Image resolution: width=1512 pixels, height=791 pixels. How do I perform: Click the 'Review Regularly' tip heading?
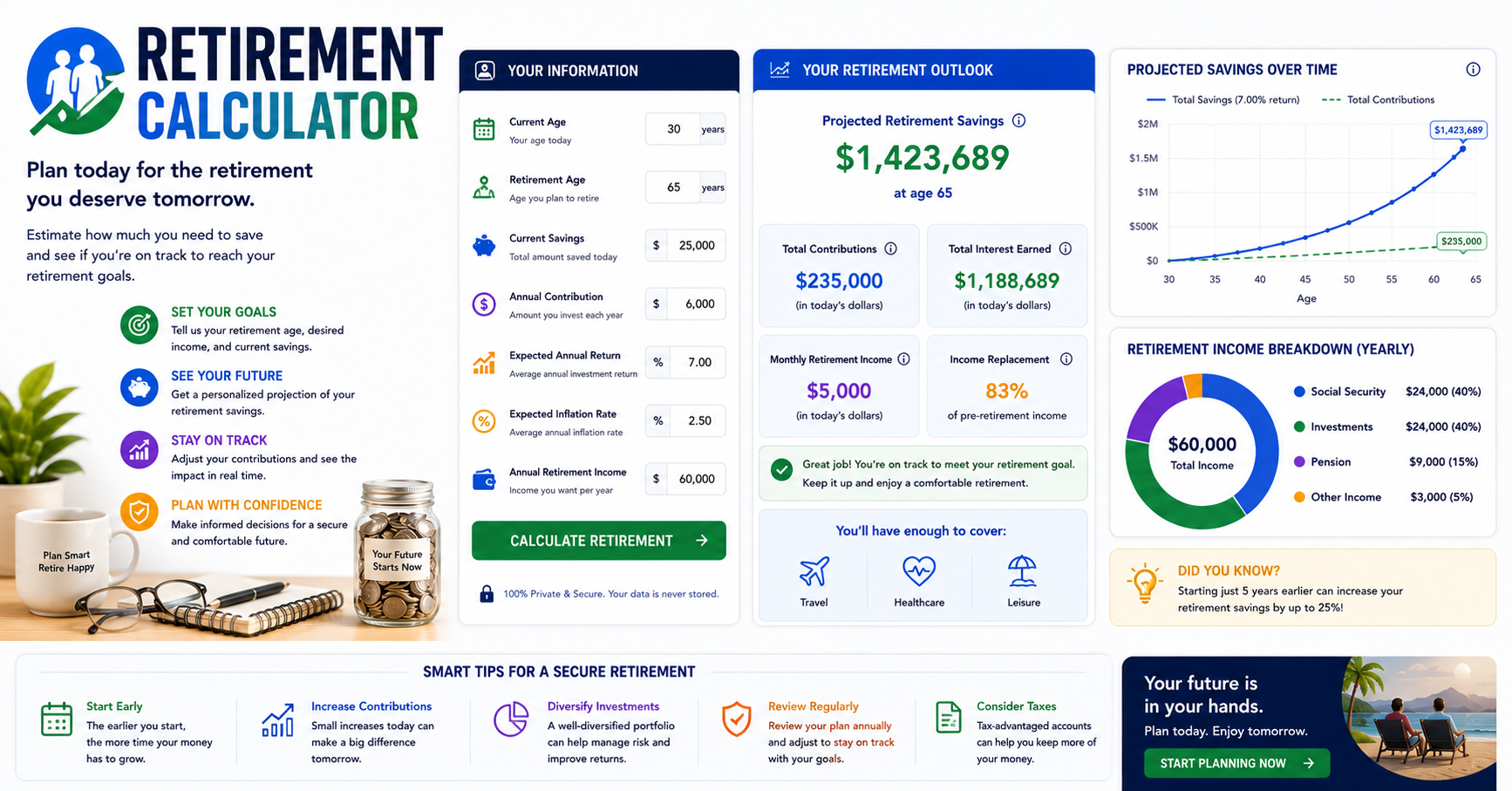(814, 706)
